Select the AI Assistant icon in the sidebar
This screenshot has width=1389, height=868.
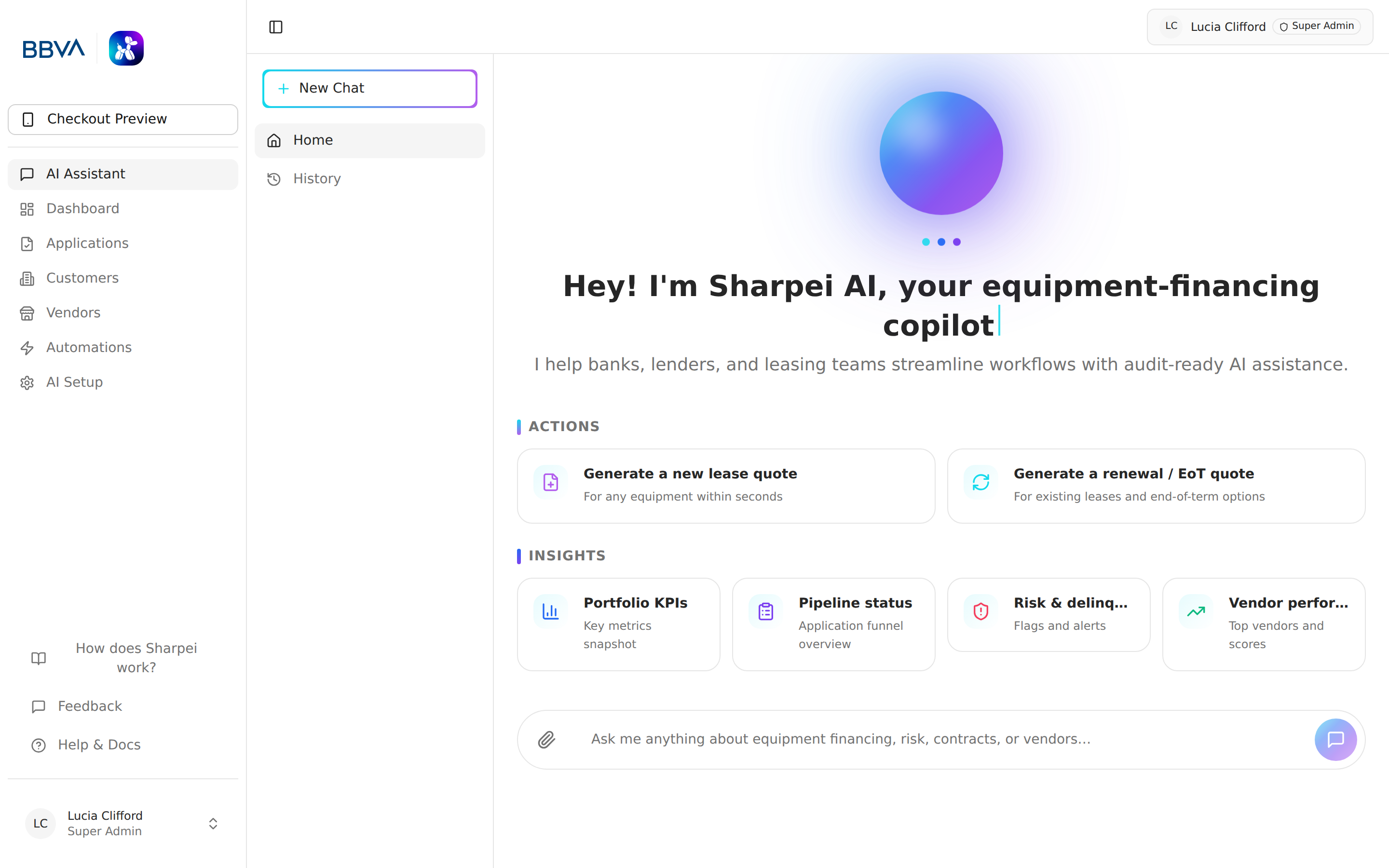[x=27, y=174]
